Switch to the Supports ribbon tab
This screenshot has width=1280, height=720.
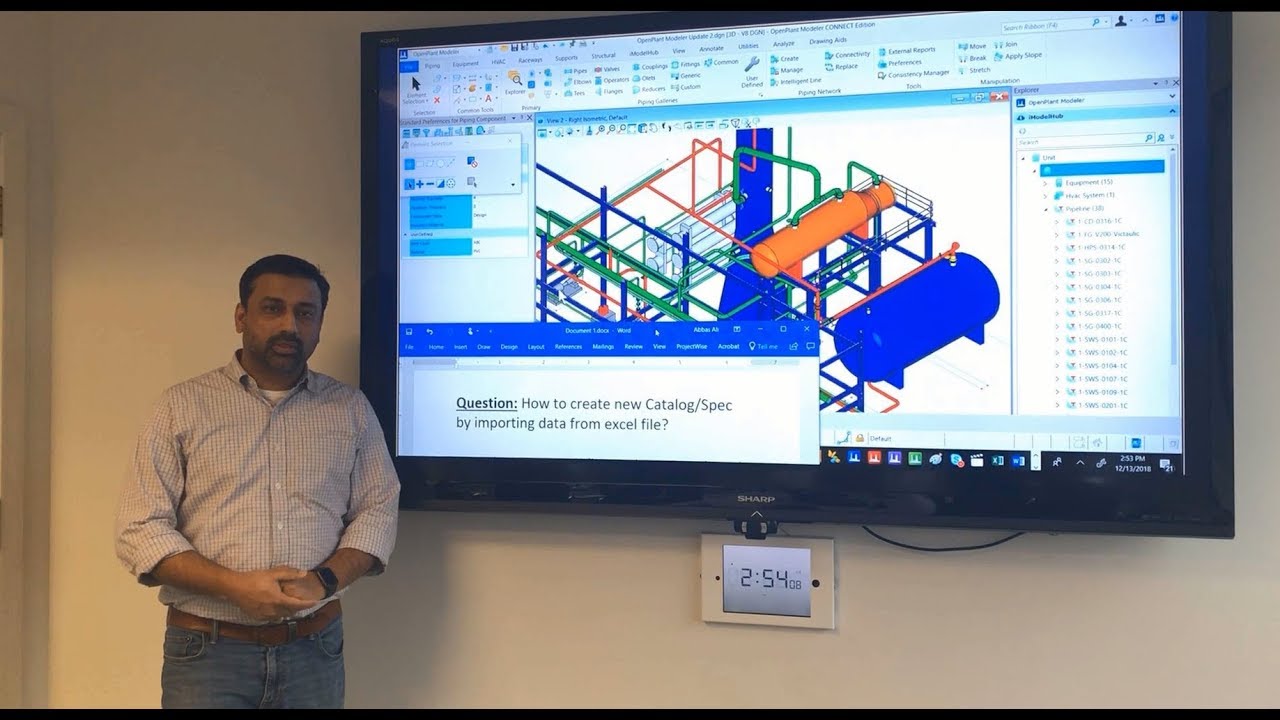click(566, 58)
